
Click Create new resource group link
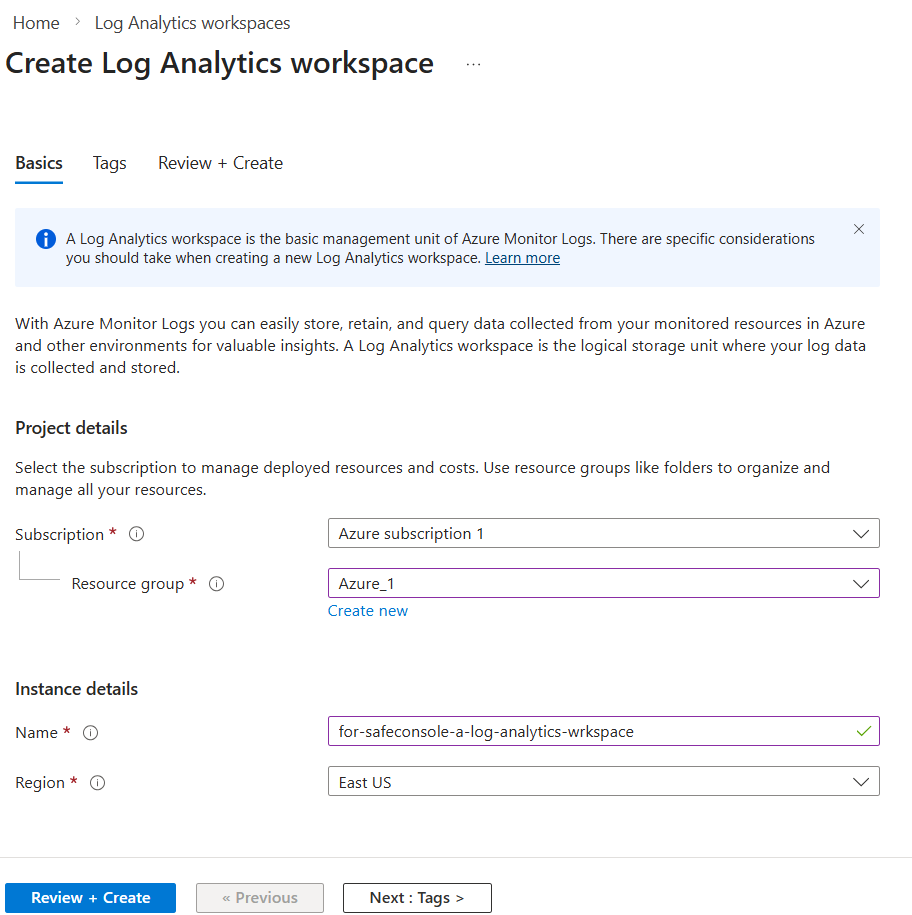(x=368, y=611)
